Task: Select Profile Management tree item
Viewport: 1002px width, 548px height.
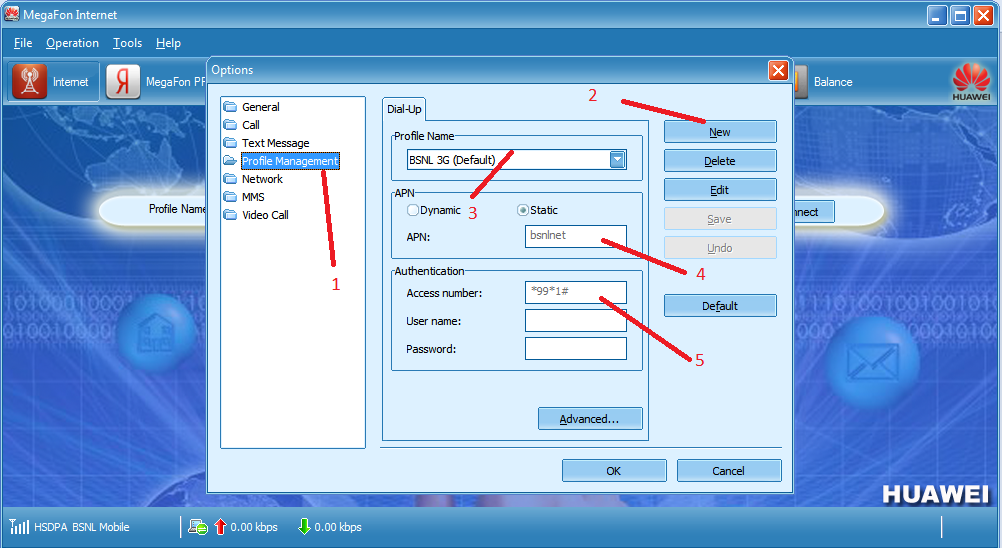Action: coord(290,161)
